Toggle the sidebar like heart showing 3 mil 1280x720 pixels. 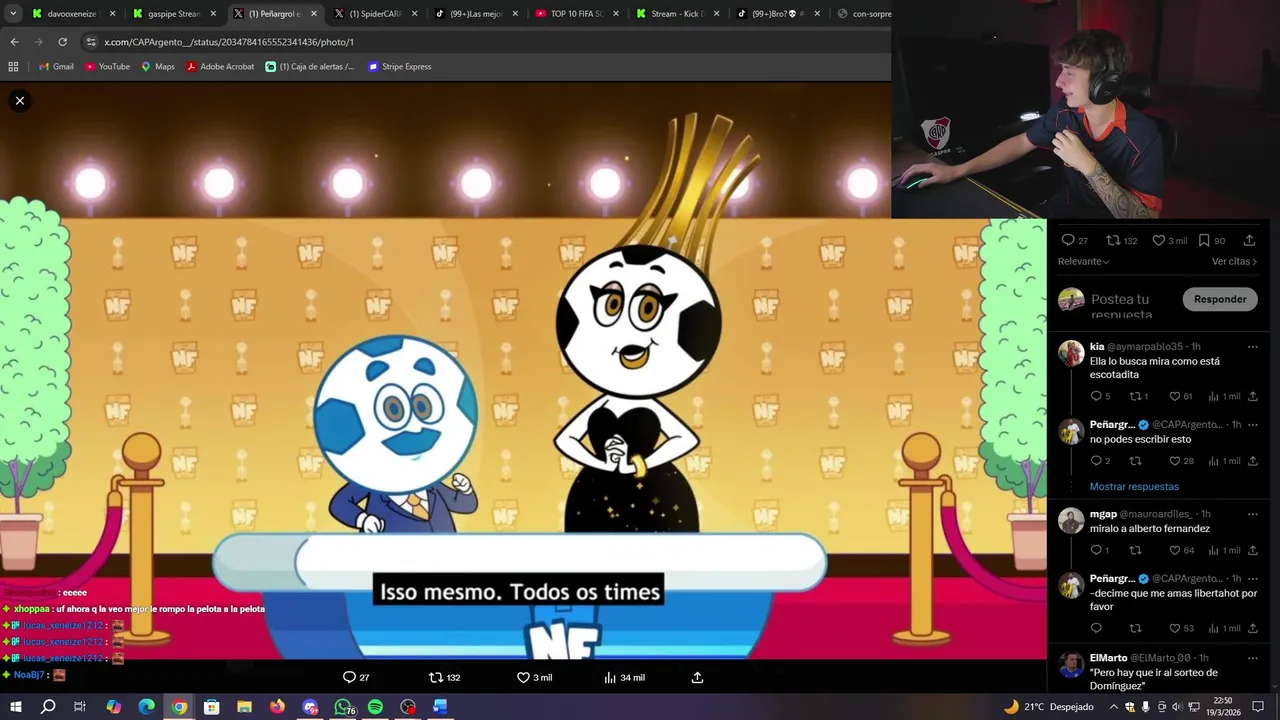[1158, 240]
